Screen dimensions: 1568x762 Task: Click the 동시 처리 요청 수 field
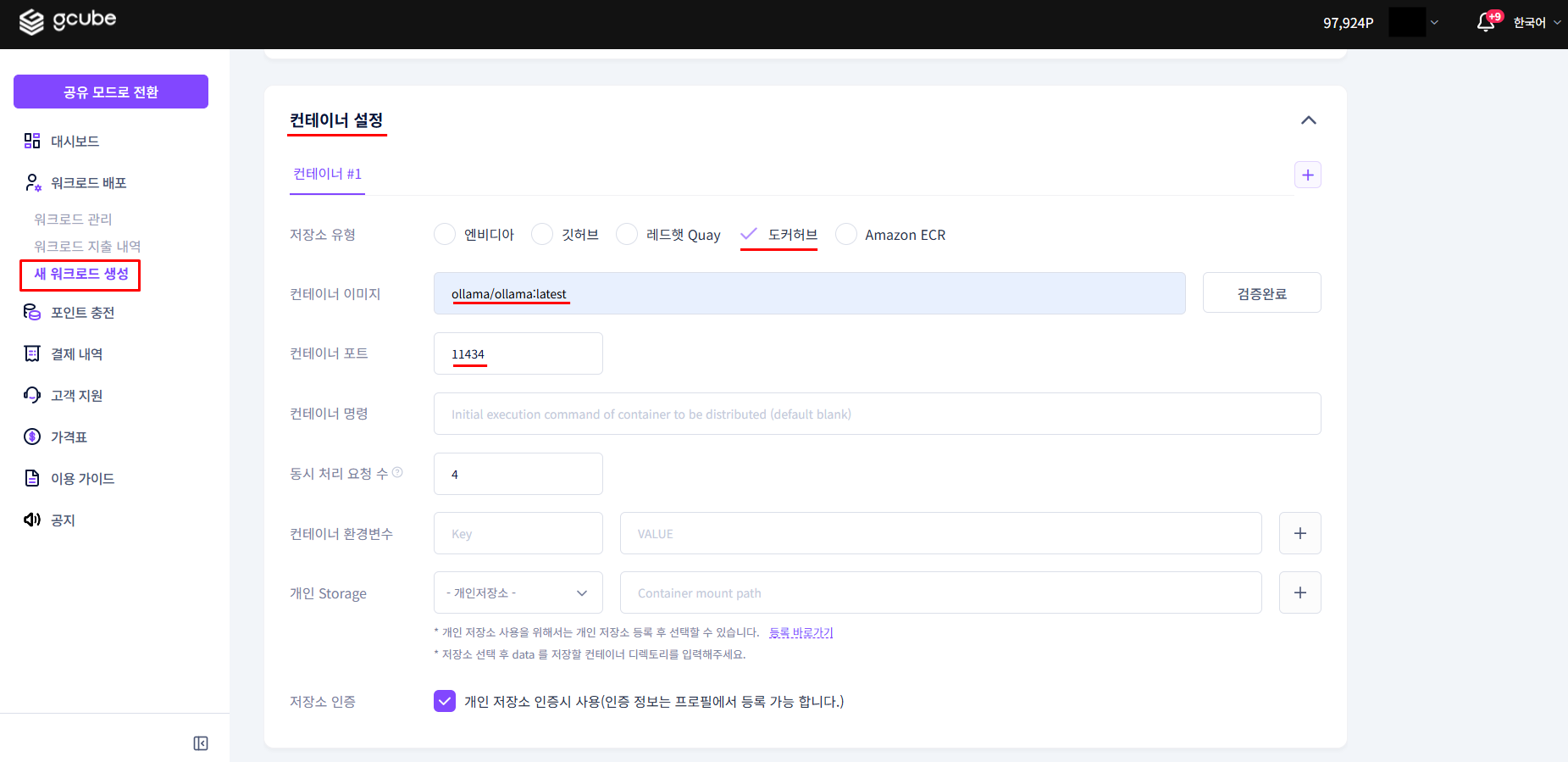[518, 474]
